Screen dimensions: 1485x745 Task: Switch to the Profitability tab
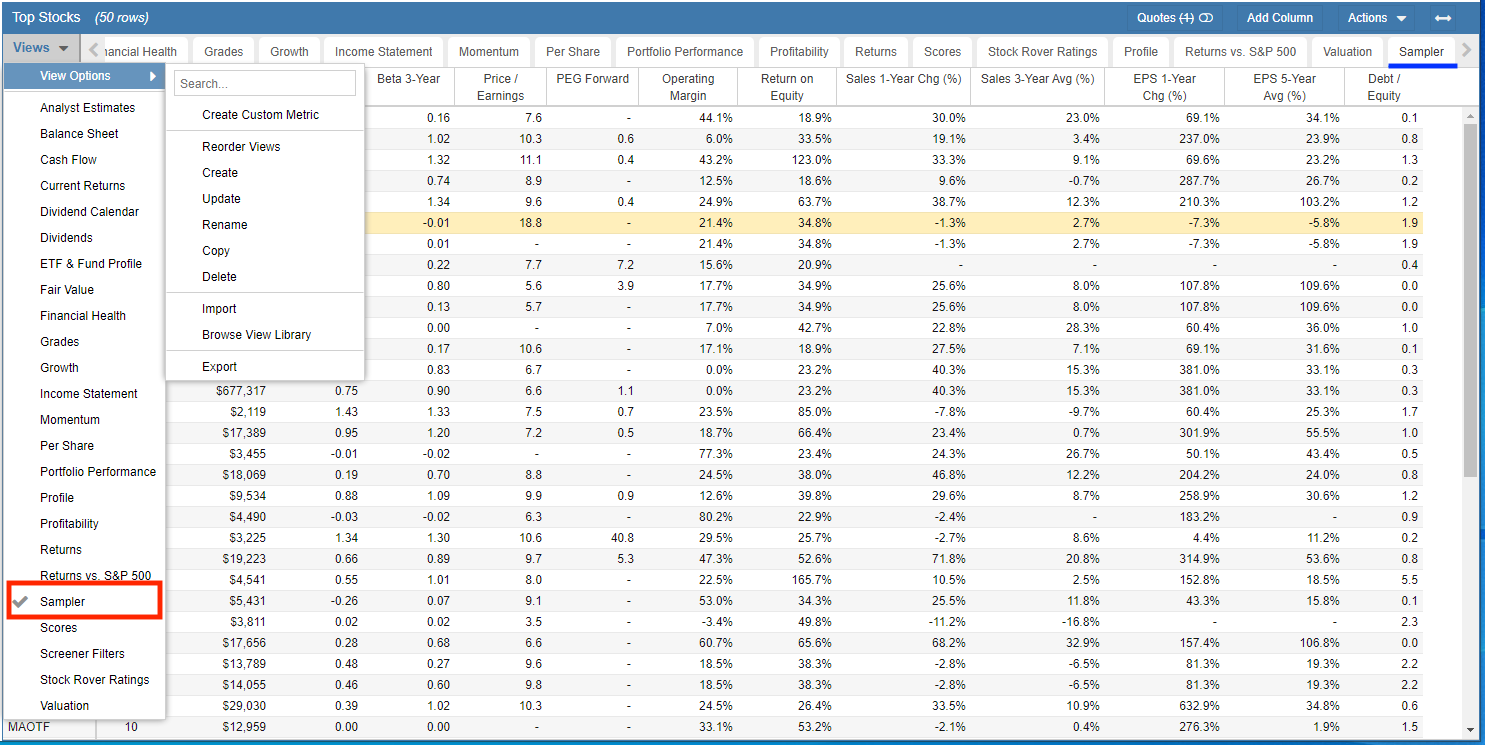(798, 52)
